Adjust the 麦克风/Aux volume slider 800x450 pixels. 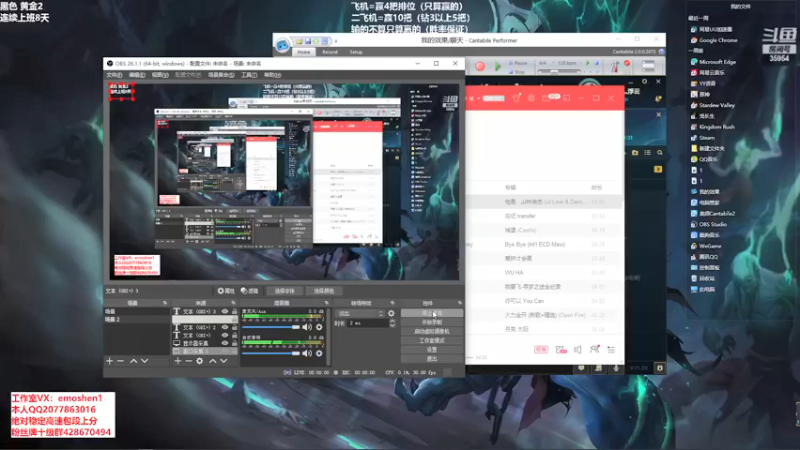click(x=271, y=327)
